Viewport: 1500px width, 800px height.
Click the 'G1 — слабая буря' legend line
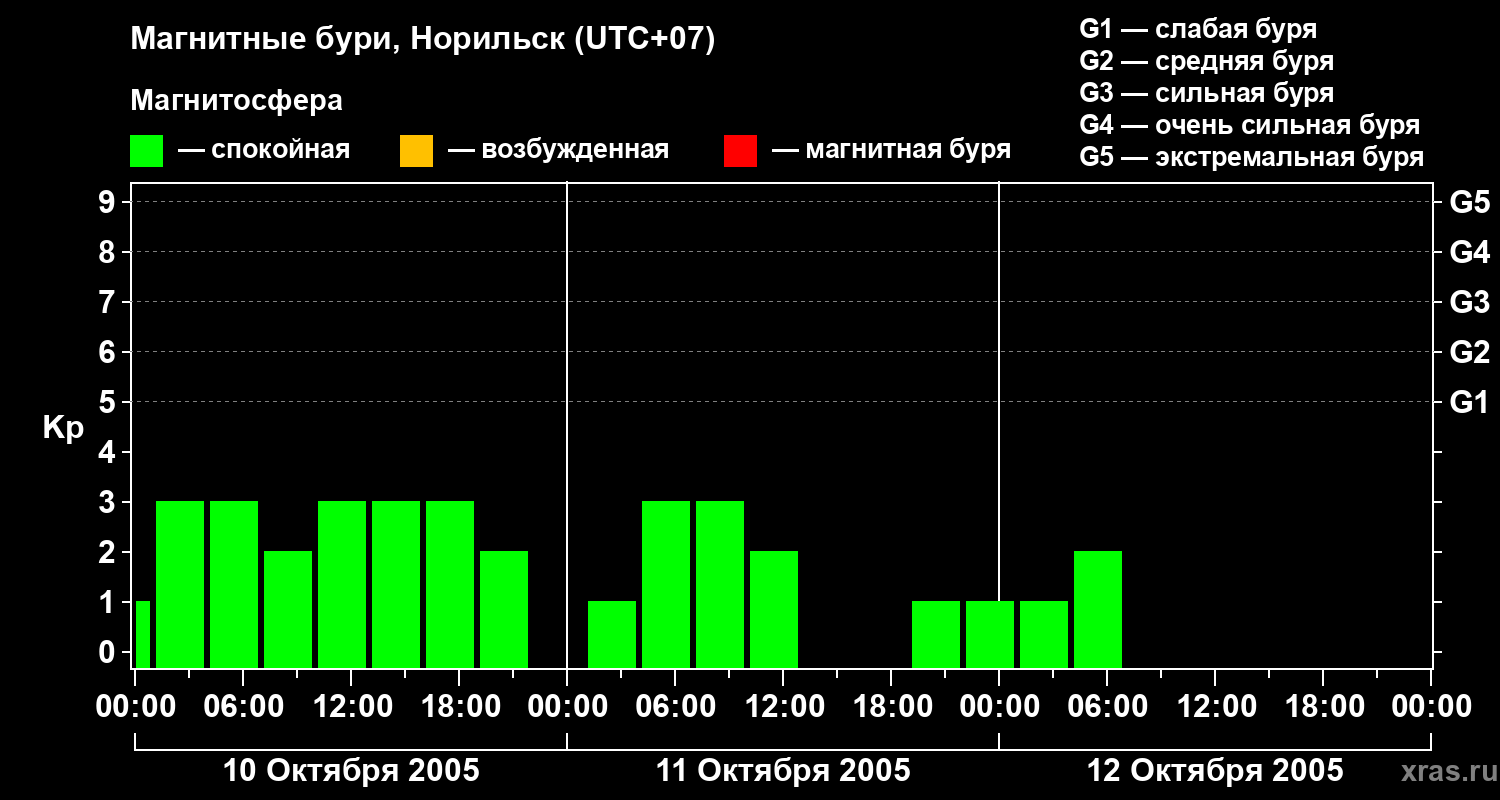1198,29
